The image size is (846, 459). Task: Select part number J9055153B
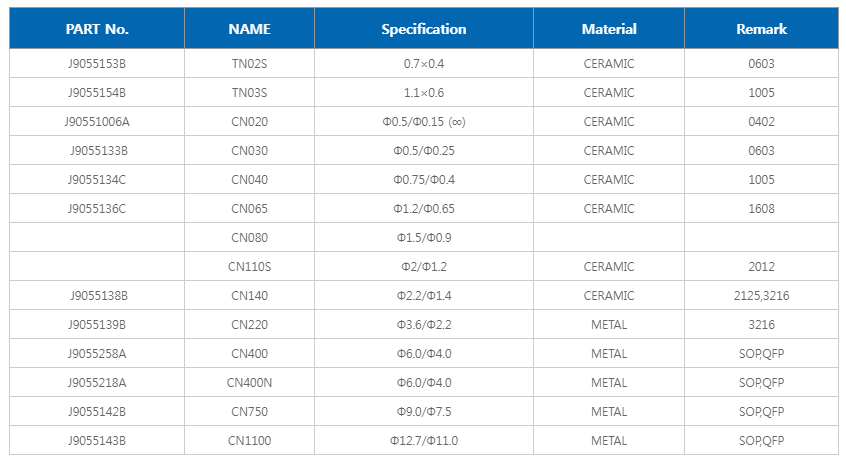(x=97, y=64)
